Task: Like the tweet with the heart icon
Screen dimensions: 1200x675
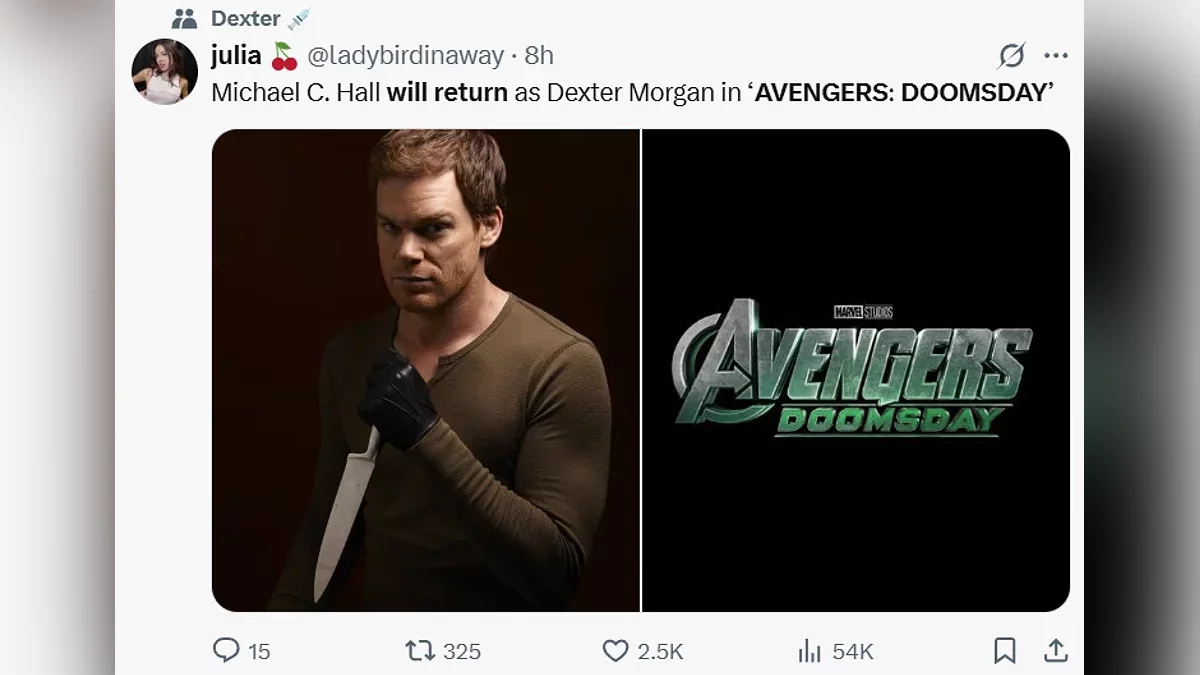Action: [615, 651]
